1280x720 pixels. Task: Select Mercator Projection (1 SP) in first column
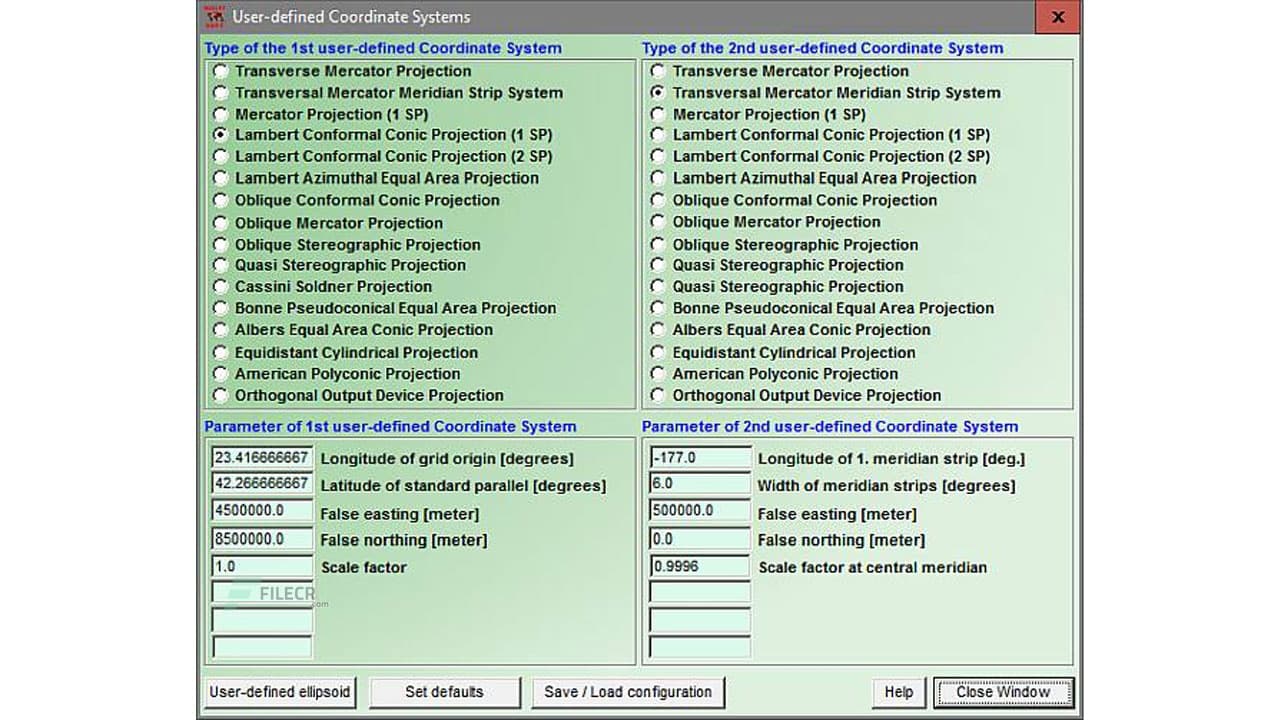(221, 114)
